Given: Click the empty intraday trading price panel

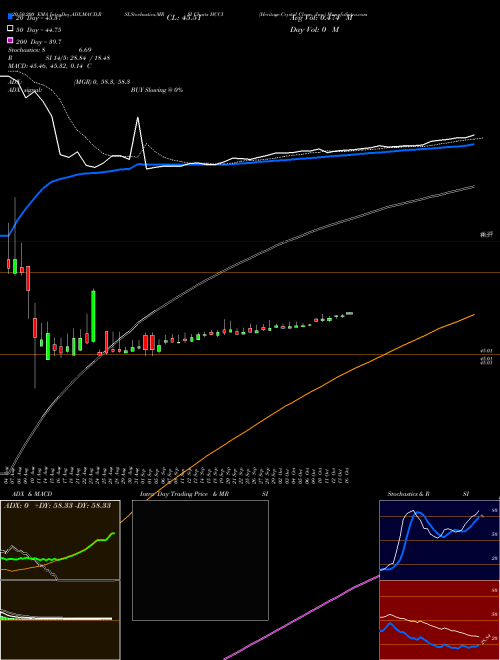Looking at the screenshot, I should click(200, 560).
